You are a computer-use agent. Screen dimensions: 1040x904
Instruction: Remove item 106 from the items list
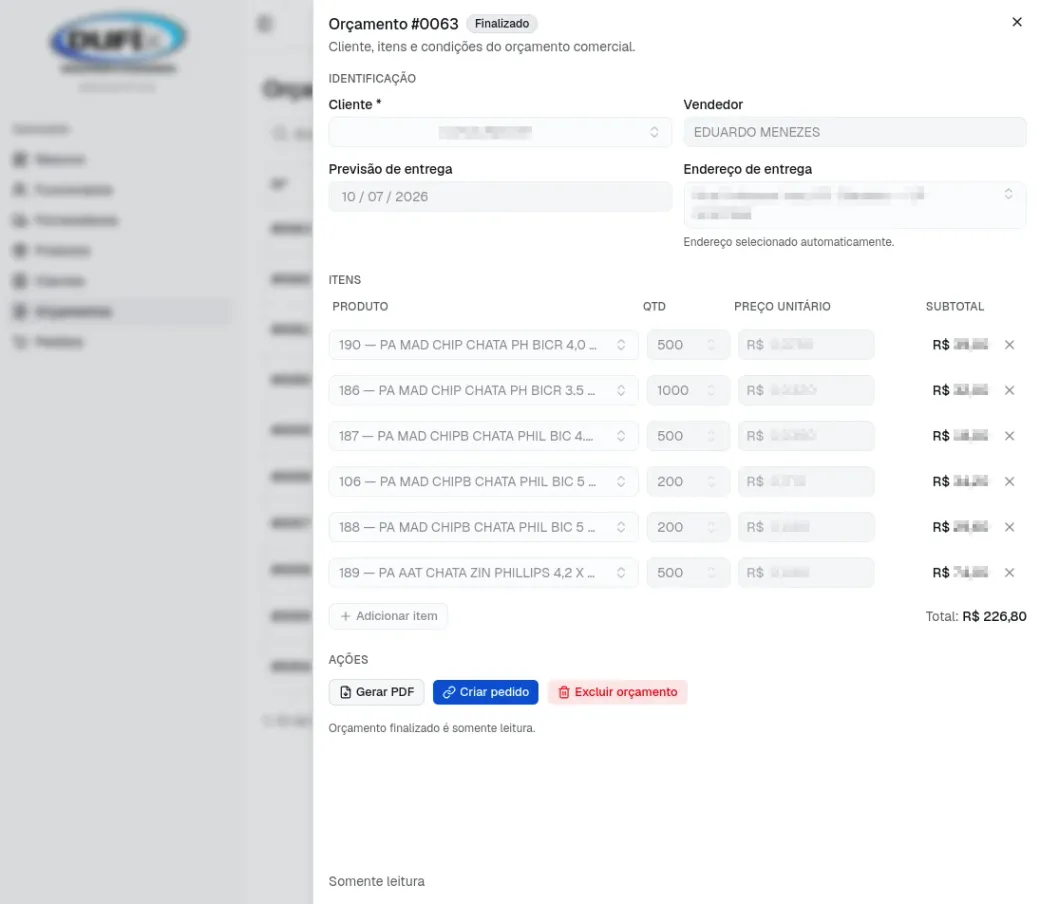pyautogui.click(x=1009, y=482)
